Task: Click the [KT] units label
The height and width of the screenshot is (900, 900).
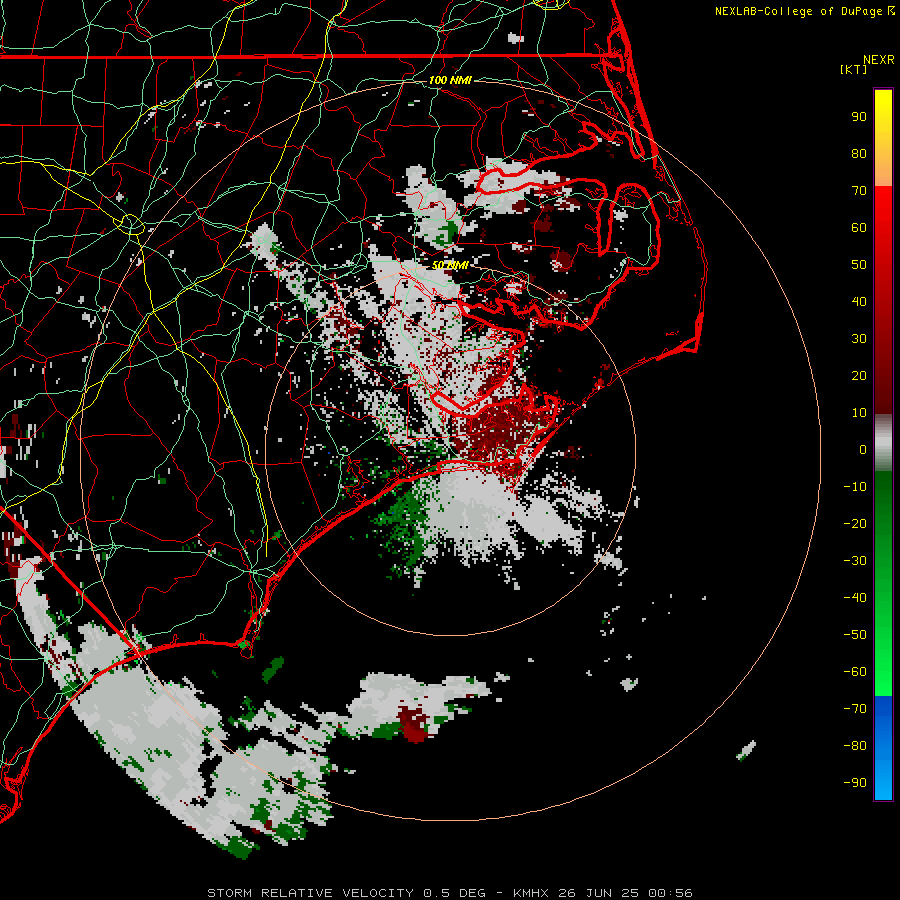Action: point(853,69)
